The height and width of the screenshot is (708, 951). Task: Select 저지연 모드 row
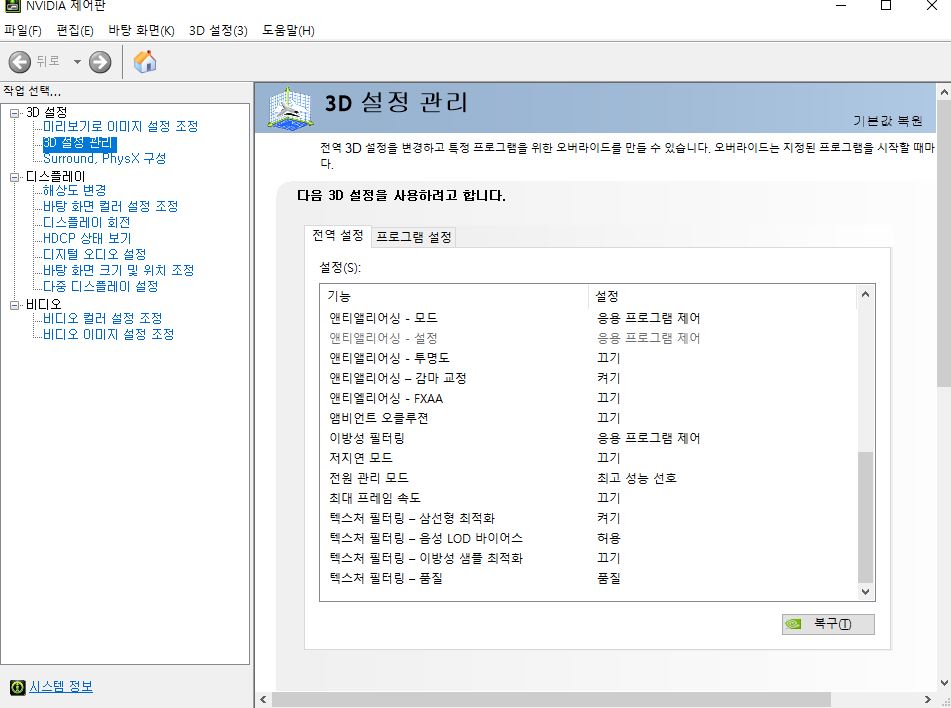point(588,458)
